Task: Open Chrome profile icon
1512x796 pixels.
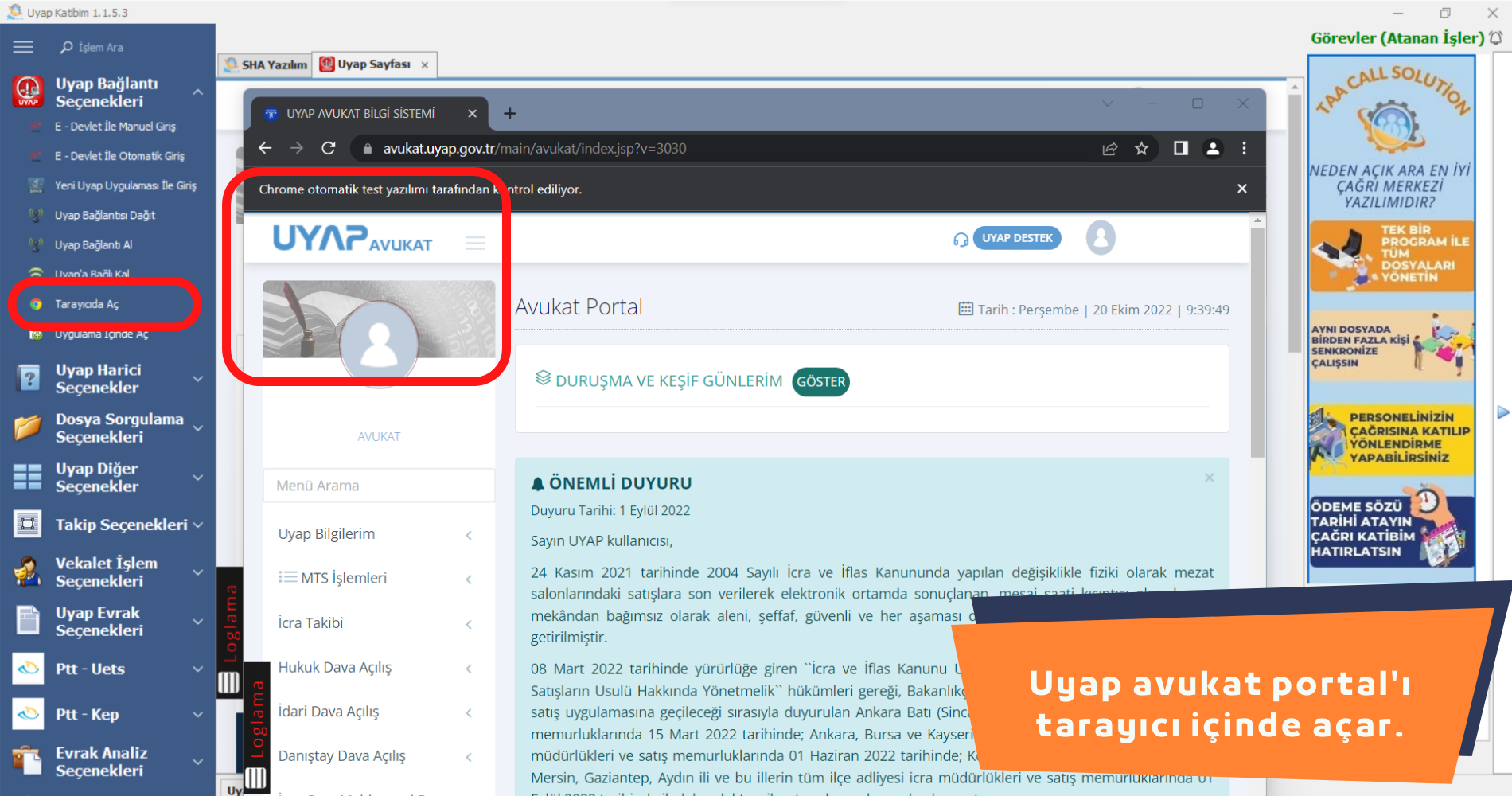Action: [x=1213, y=148]
